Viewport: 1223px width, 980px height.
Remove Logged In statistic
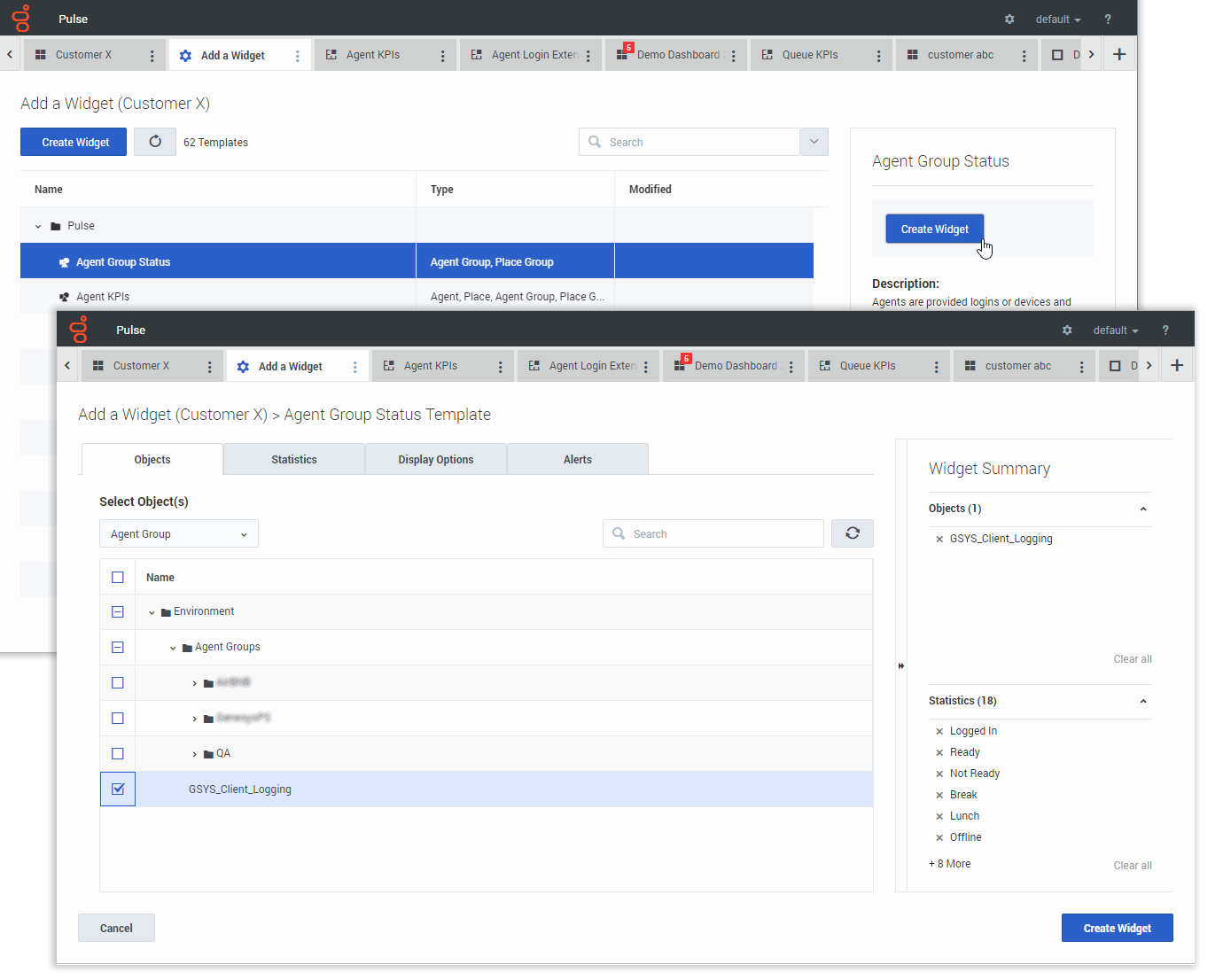pyautogui.click(x=939, y=731)
